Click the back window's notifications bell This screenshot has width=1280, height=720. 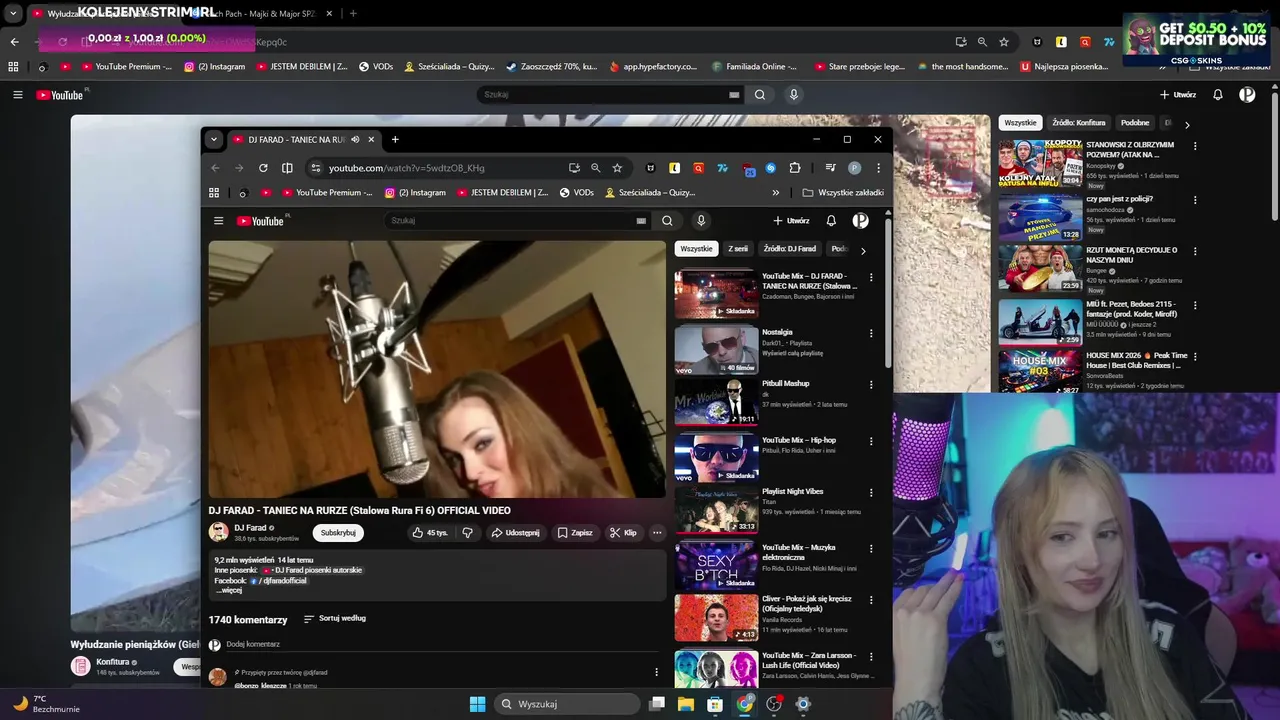point(1218,95)
